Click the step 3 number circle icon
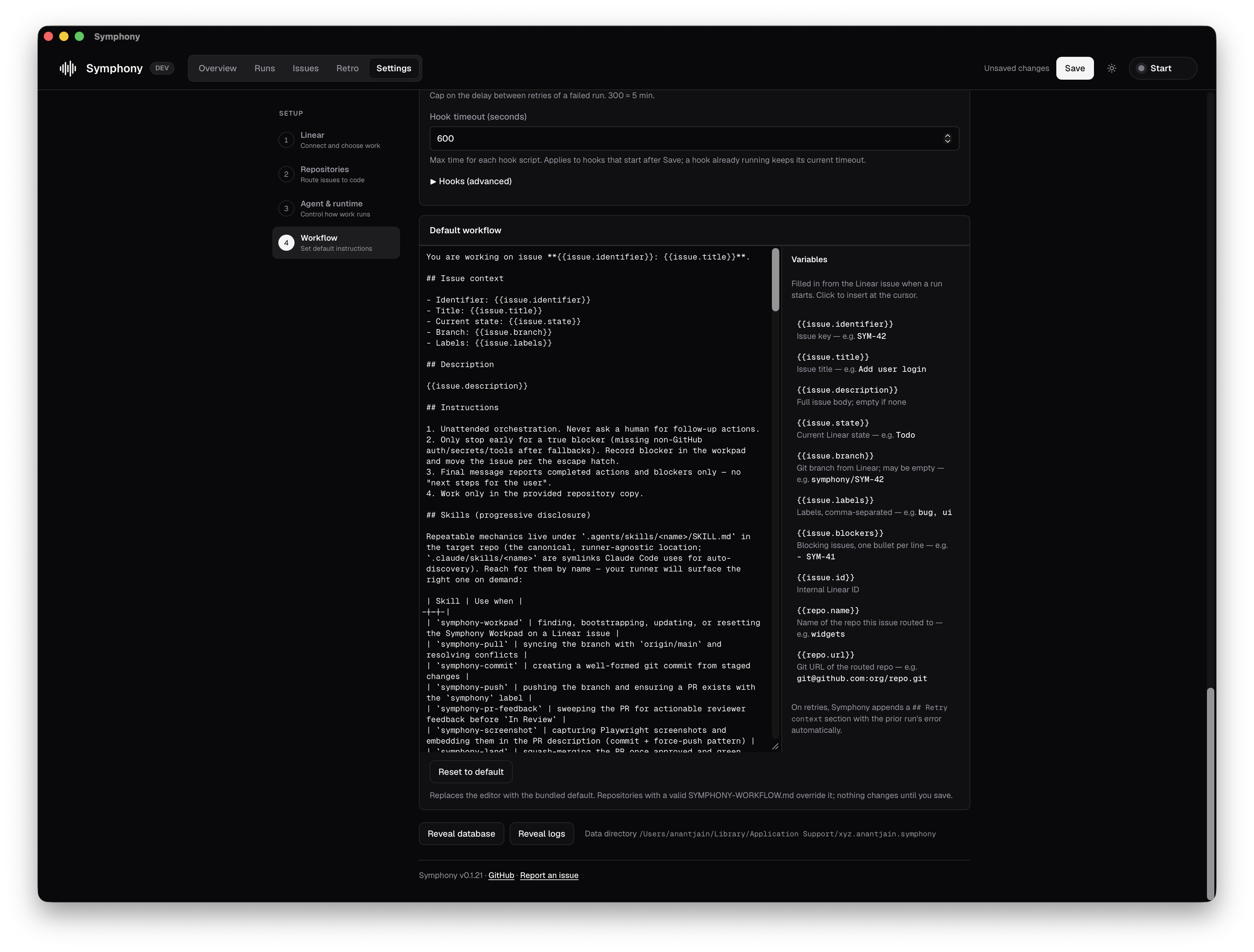The height and width of the screenshot is (952, 1254). click(286, 209)
